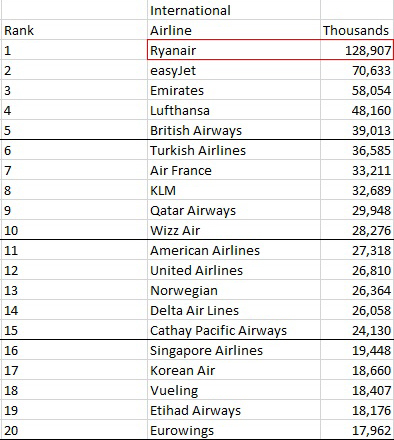Click the Qatar Airways value 29,948

click(357, 210)
